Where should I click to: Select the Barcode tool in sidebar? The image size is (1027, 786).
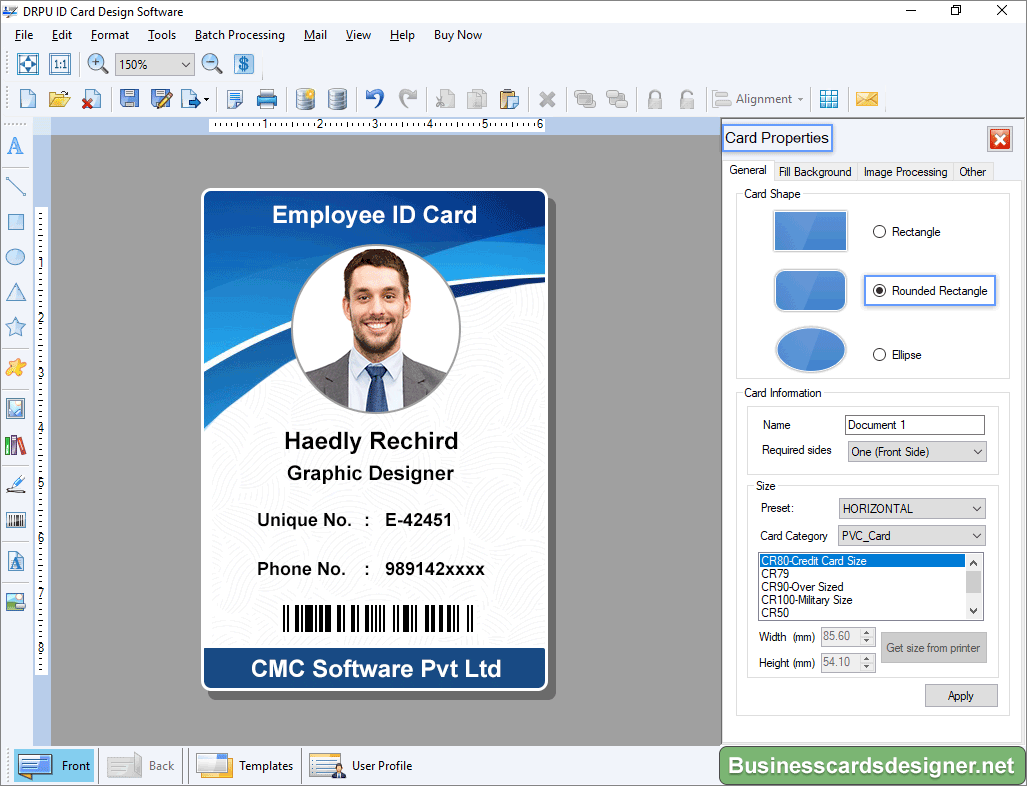pos(16,521)
